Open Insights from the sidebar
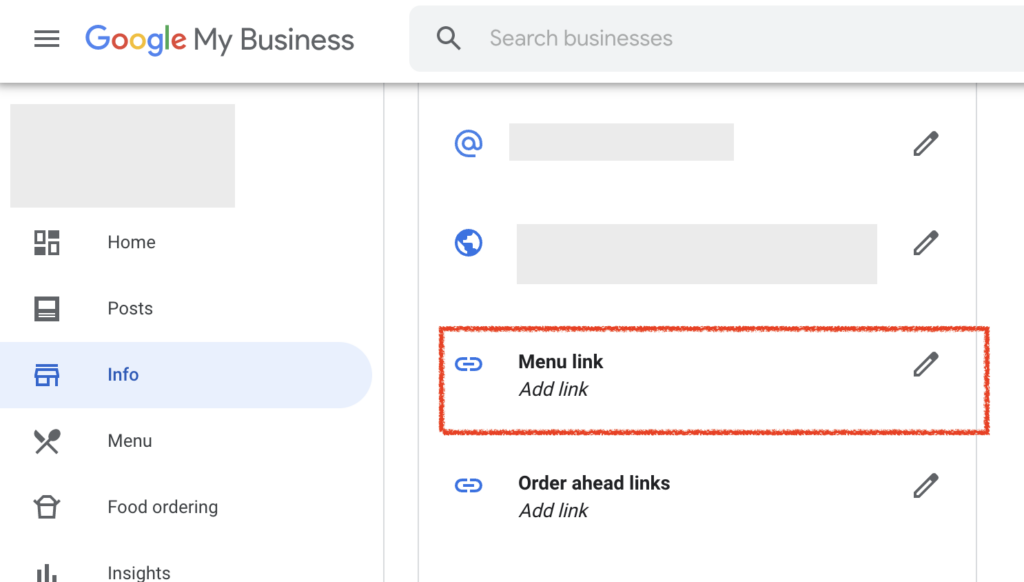The image size is (1024, 582). [x=138, y=573]
